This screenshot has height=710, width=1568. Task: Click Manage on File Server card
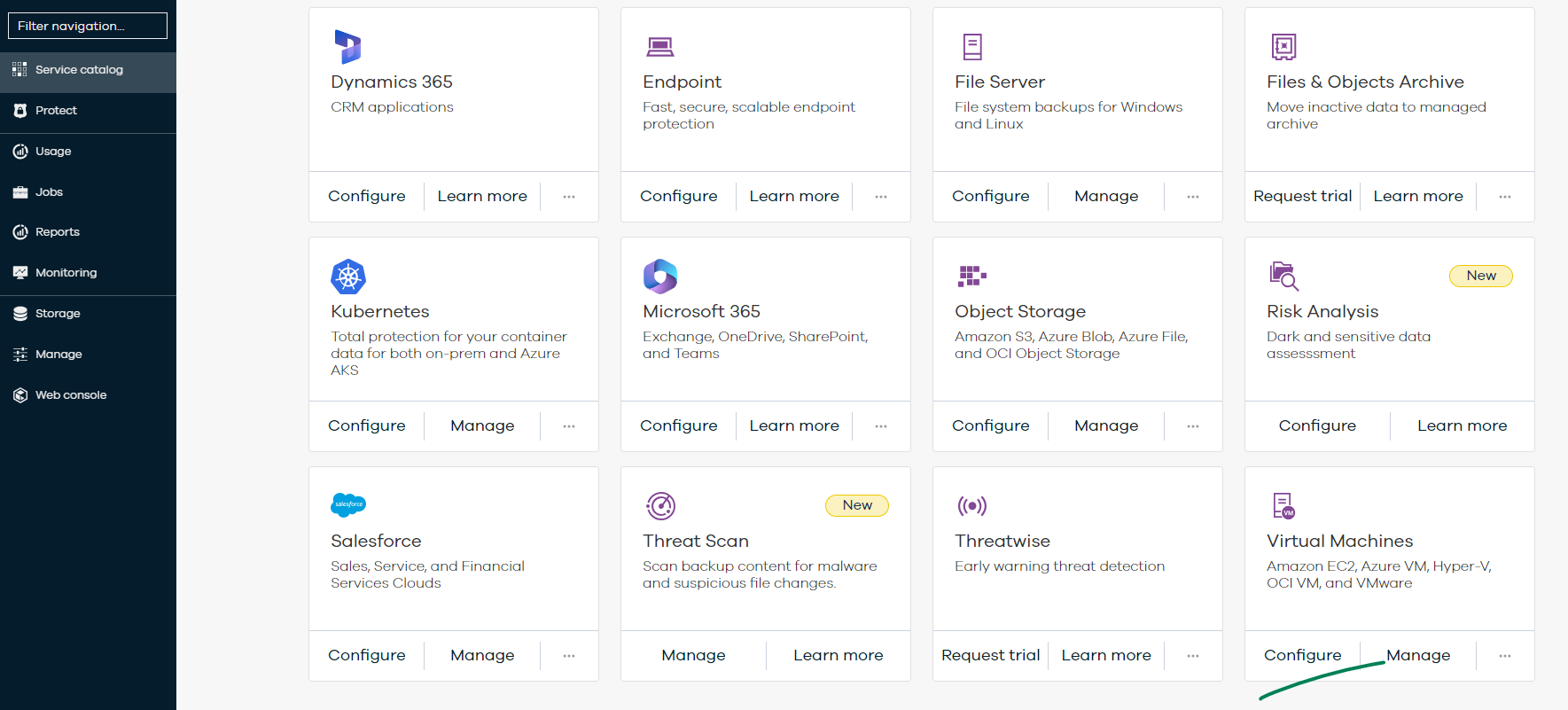pos(1106,197)
